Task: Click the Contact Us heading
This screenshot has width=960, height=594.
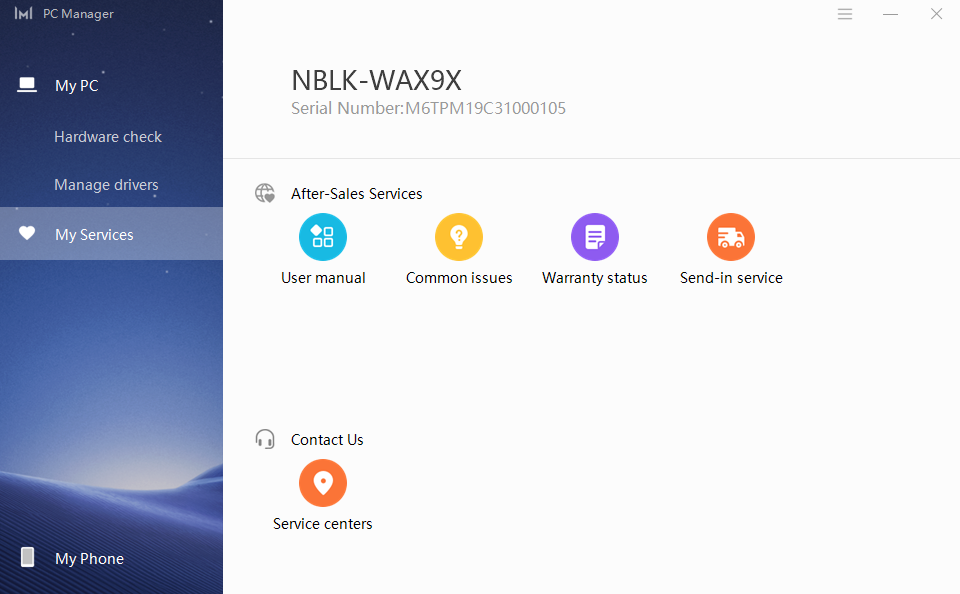Action: pyautogui.click(x=327, y=440)
